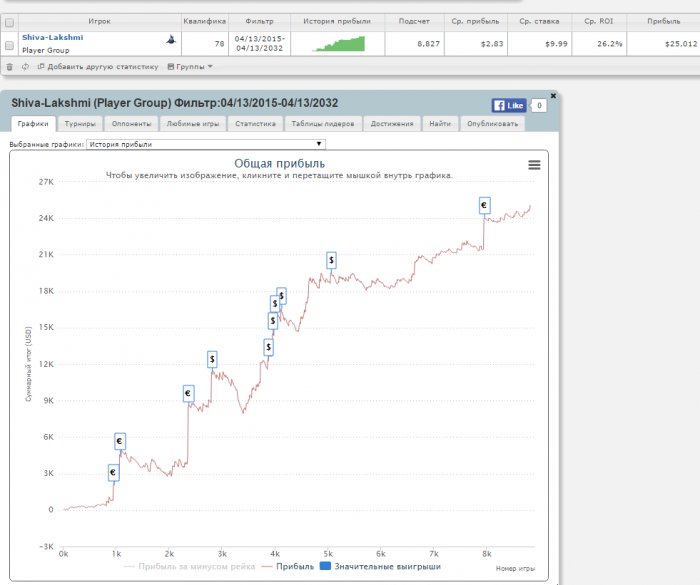Close the Shiva-Lakshmi statistics panel
This screenshot has height=585, width=700.
tap(553, 95)
